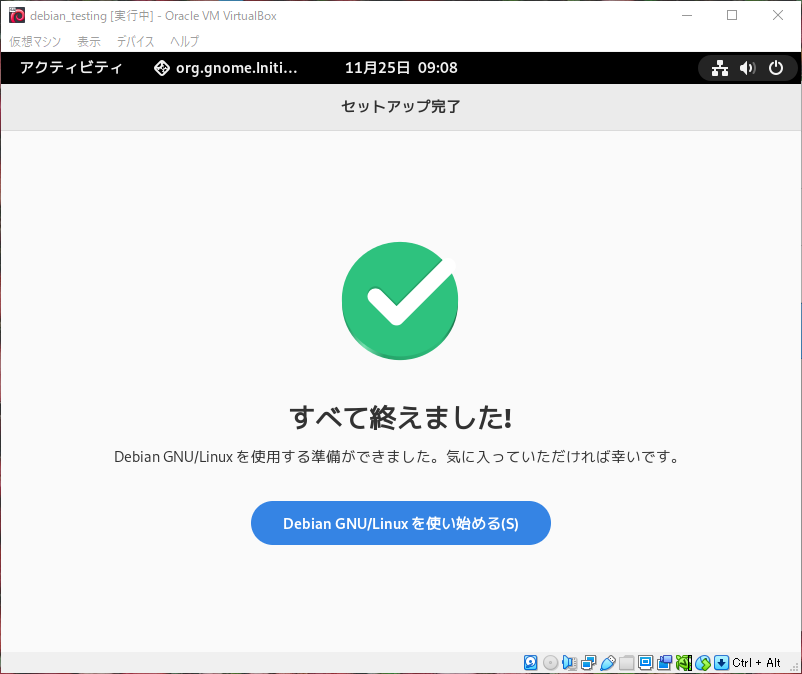This screenshot has width=802, height=674.
Task: Click the host key arrow icon
Action: point(721,663)
